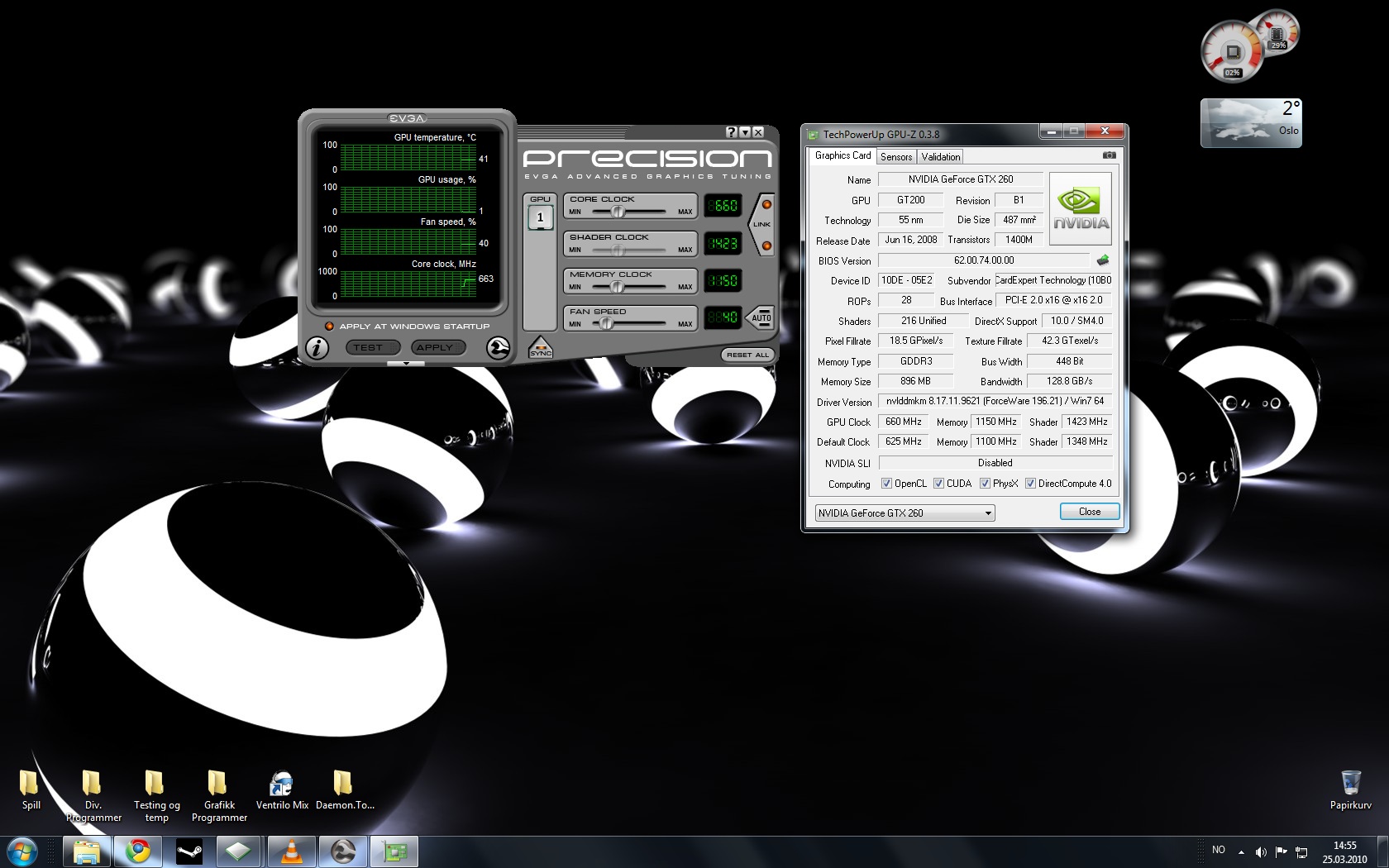This screenshot has width=1389, height=868.
Task: Switch to EVGA Precision taskbar button
Action: pos(343,851)
